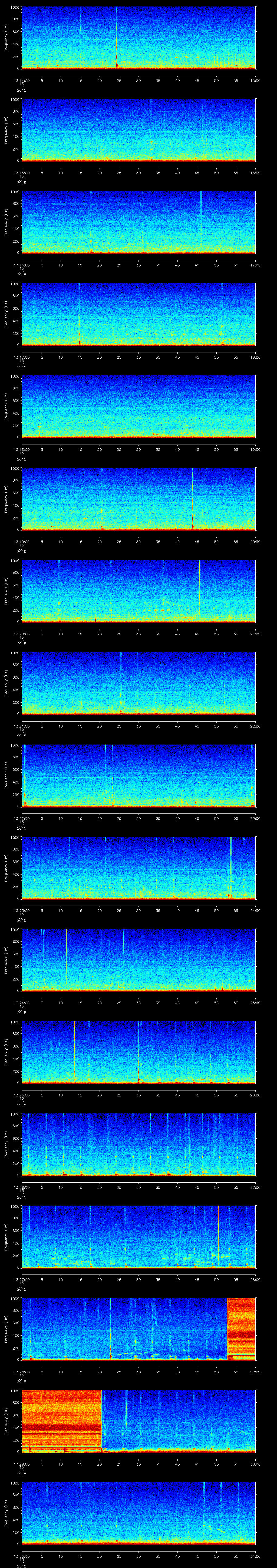The width and height of the screenshot is (277, 1568).
Task: Click the red noise block in the 13:29:00 spectrogram
Action: coord(61,1421)
